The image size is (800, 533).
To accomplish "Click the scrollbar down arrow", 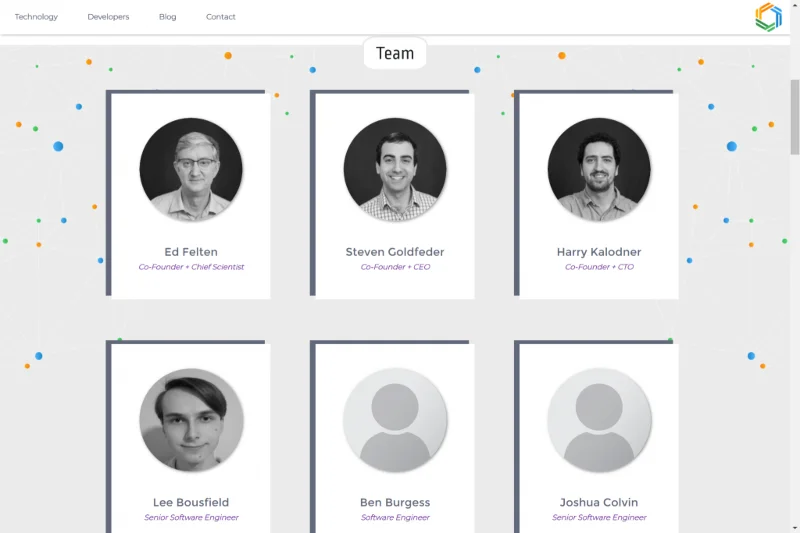I will point(794,528).
